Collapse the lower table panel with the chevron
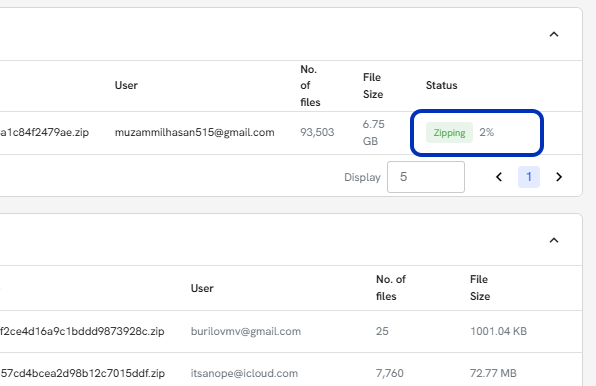This screenshot has height=386, width=596. pos(554,240)
